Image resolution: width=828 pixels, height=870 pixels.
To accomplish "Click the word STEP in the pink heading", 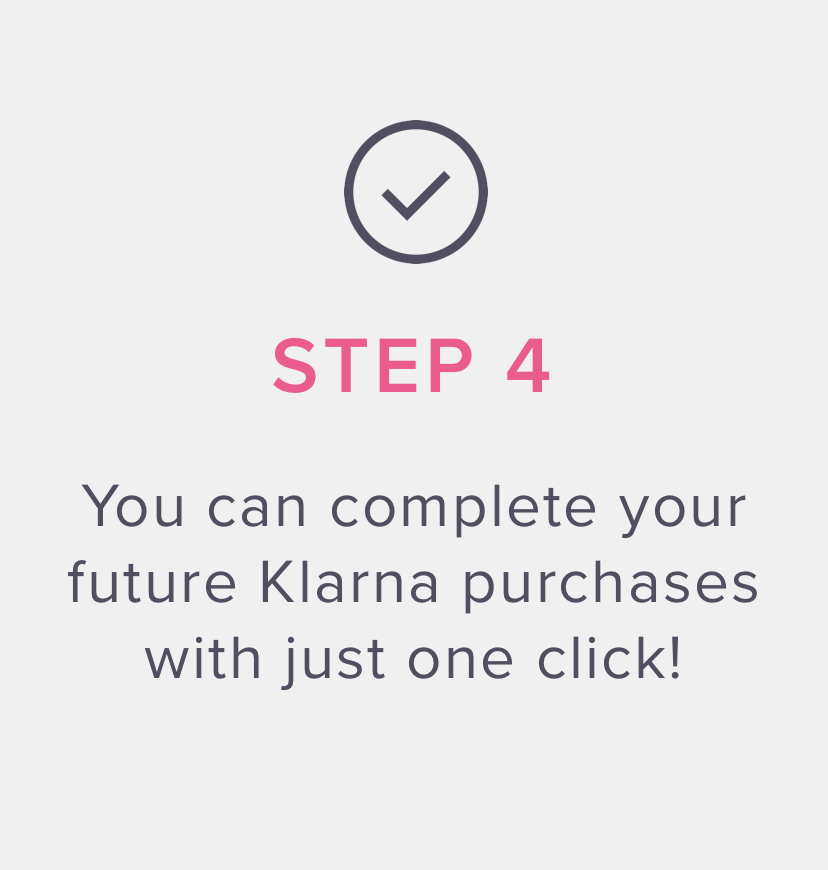I will (373, 366).
